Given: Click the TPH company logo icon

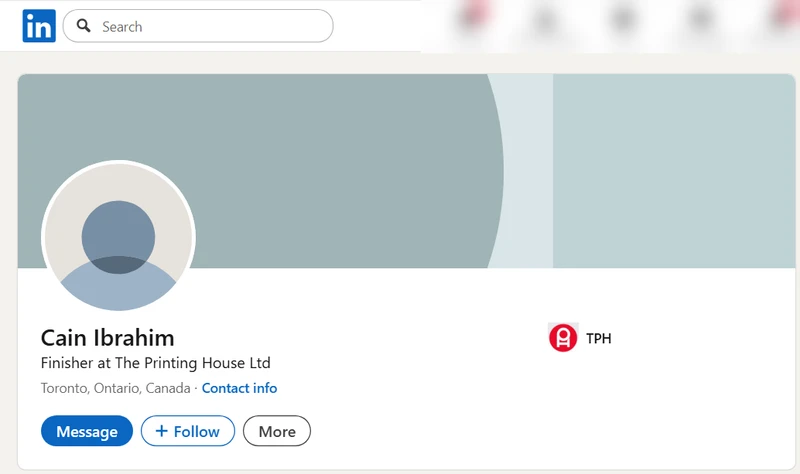Looking at the screenshot, I should pos(563,338).
